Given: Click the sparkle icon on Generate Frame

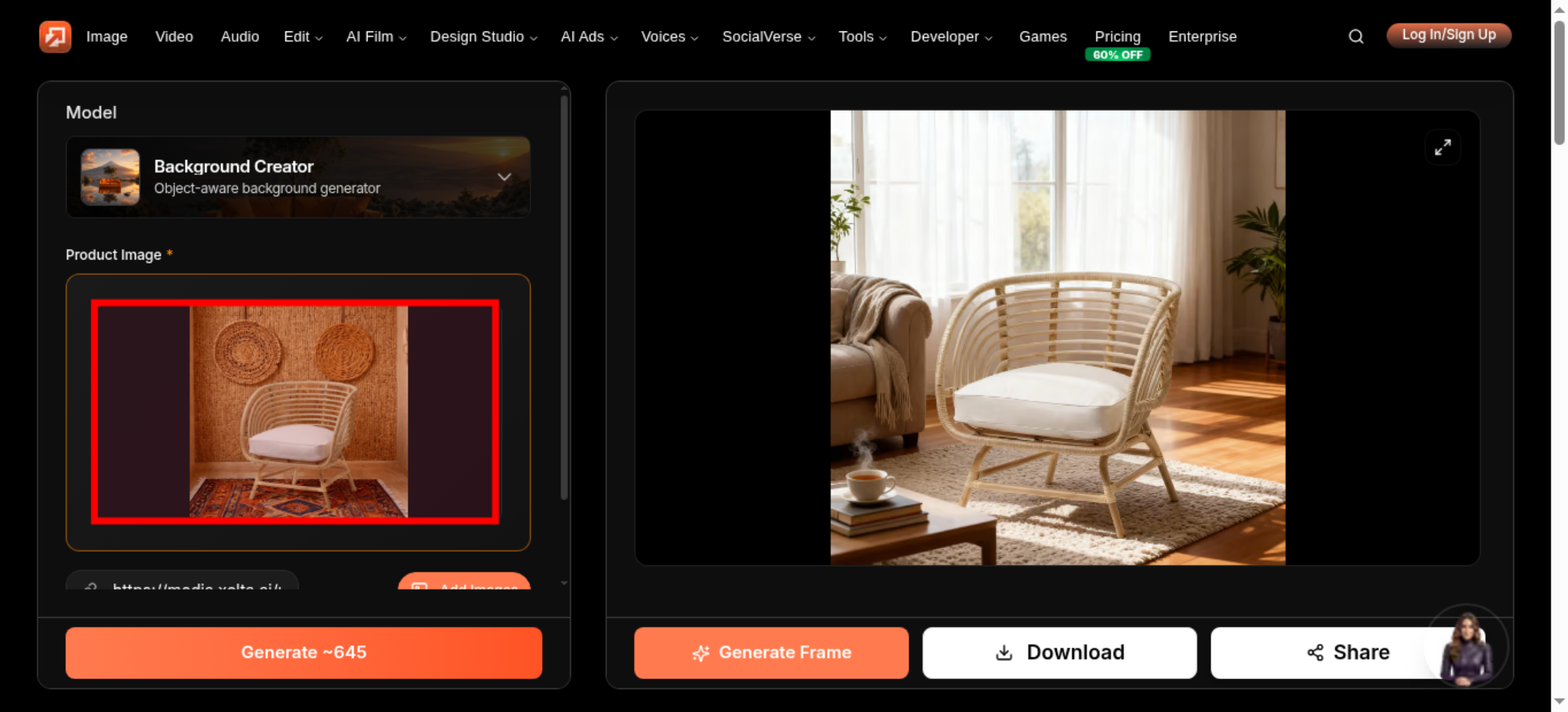Looking at the screenshot, I should (701, 653).
